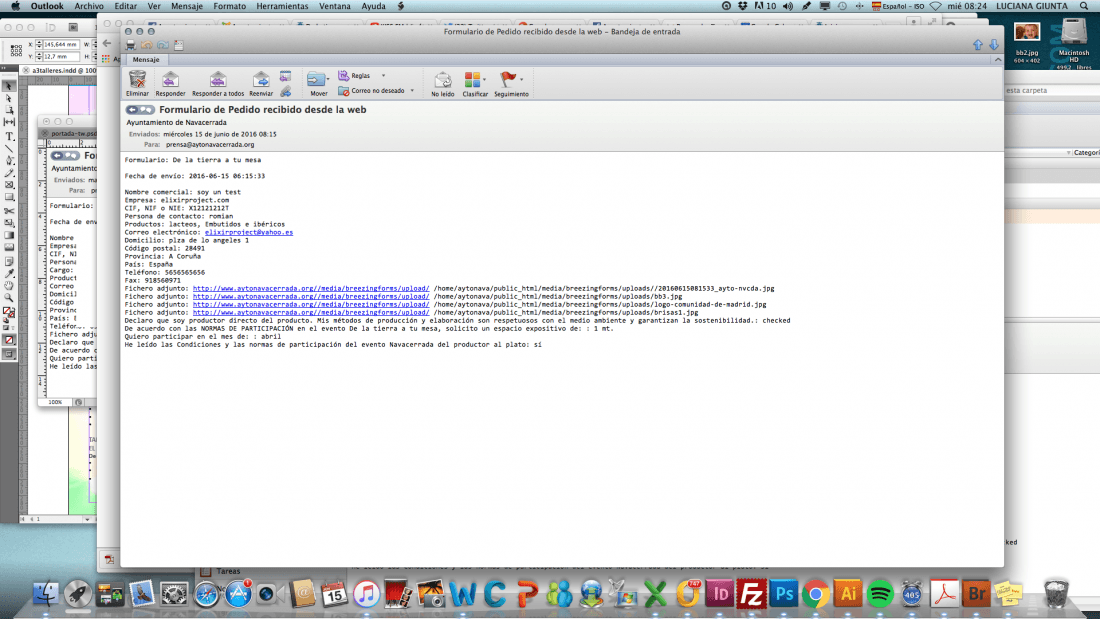Viewport: 1100px width, 619px height.
Task: Go to next message with down arrow
Action: (994, 45)
